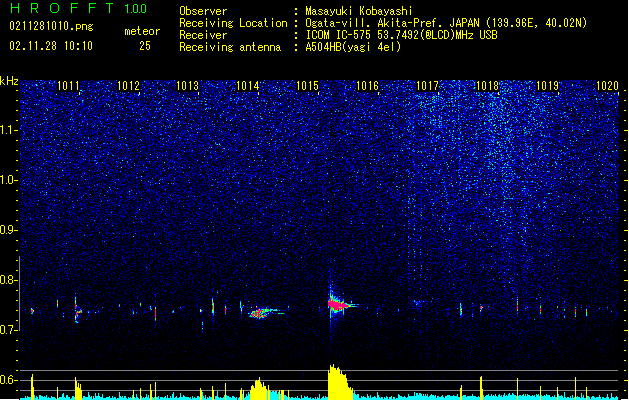Viewport: 629px width, 400px height.
Task: Click the large red meteor echo after 1015
Action: click(x=339, y=305)
